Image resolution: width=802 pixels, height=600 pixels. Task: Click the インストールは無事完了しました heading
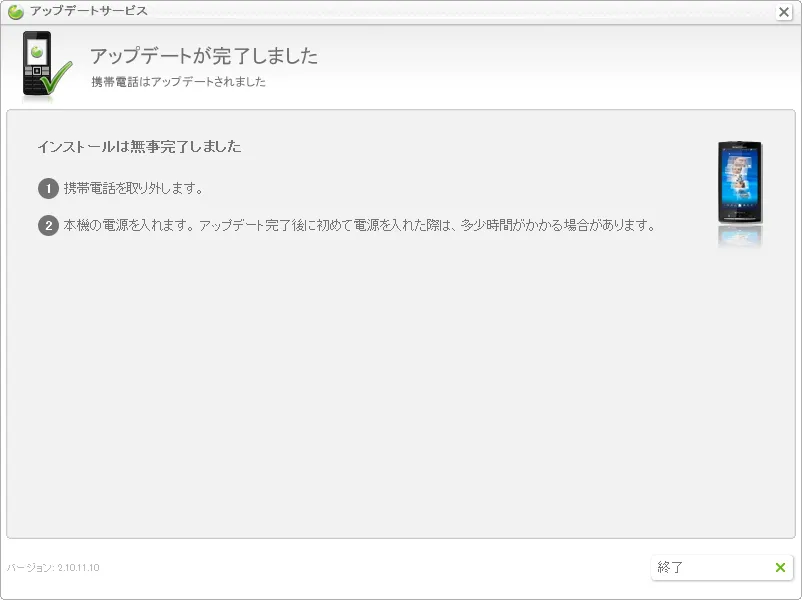tap(140, 146)
